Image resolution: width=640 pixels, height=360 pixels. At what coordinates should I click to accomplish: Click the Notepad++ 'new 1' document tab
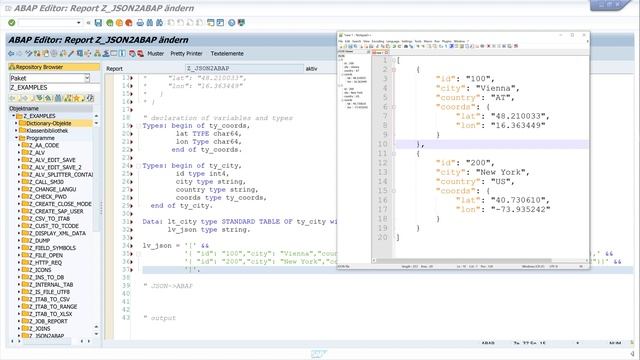[x=379, y=52]
